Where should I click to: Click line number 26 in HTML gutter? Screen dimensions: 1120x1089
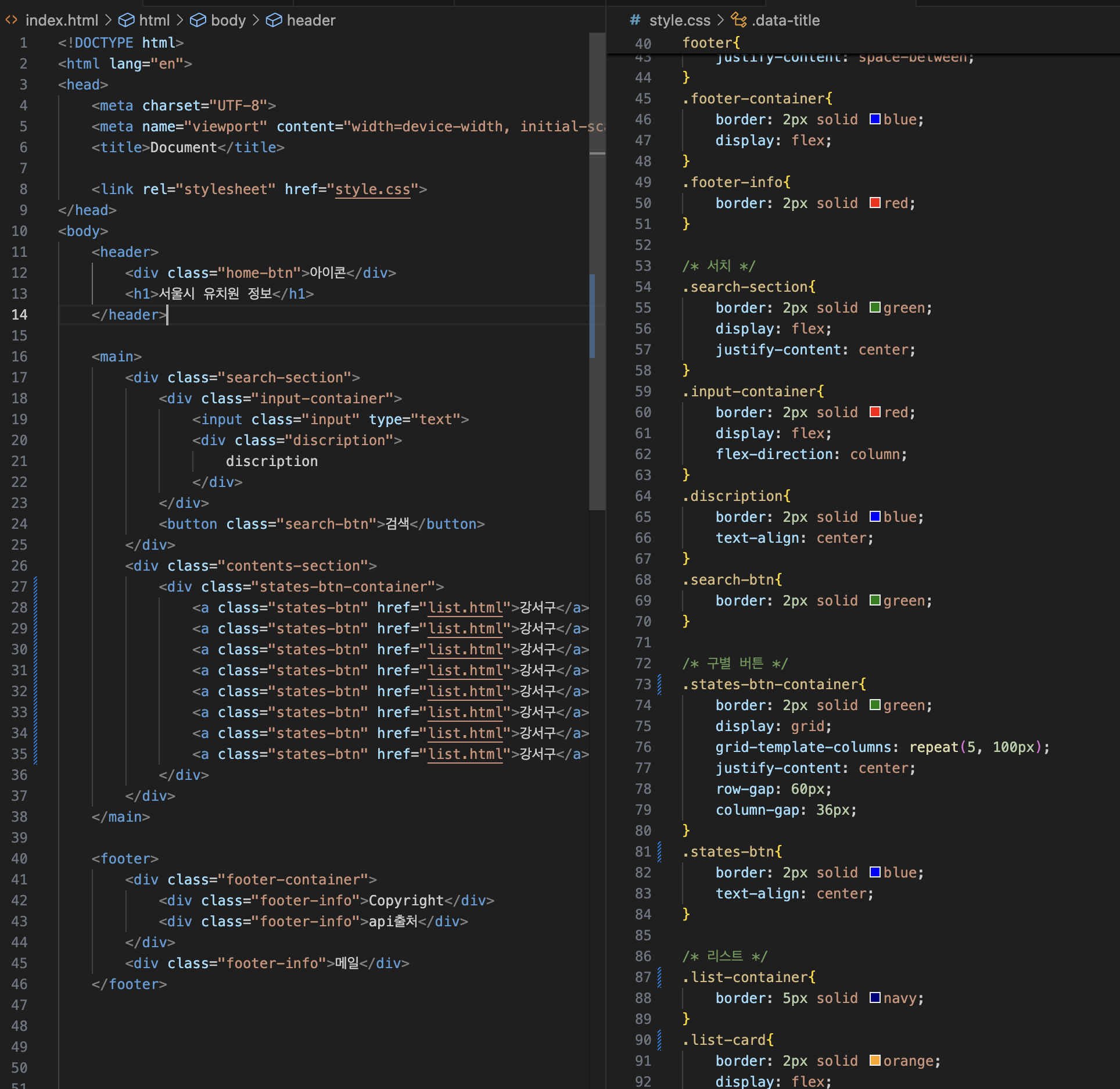click(19, 566)
